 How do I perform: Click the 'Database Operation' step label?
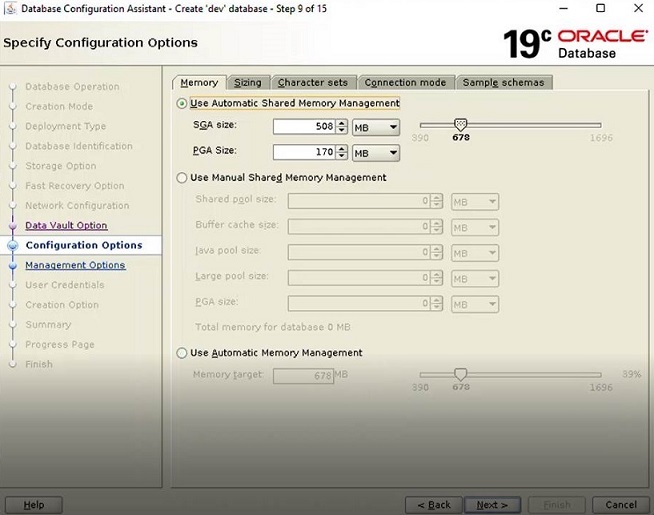click(72, 87)
